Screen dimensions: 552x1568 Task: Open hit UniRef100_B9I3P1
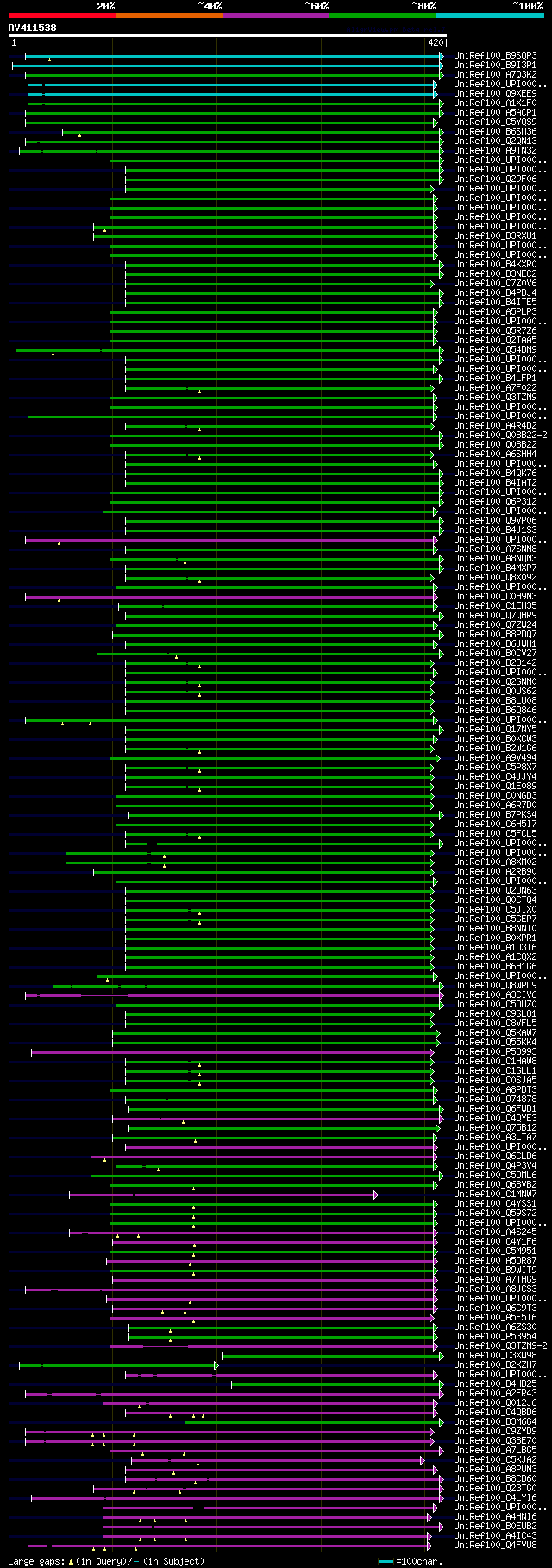[x=495, y=65]
